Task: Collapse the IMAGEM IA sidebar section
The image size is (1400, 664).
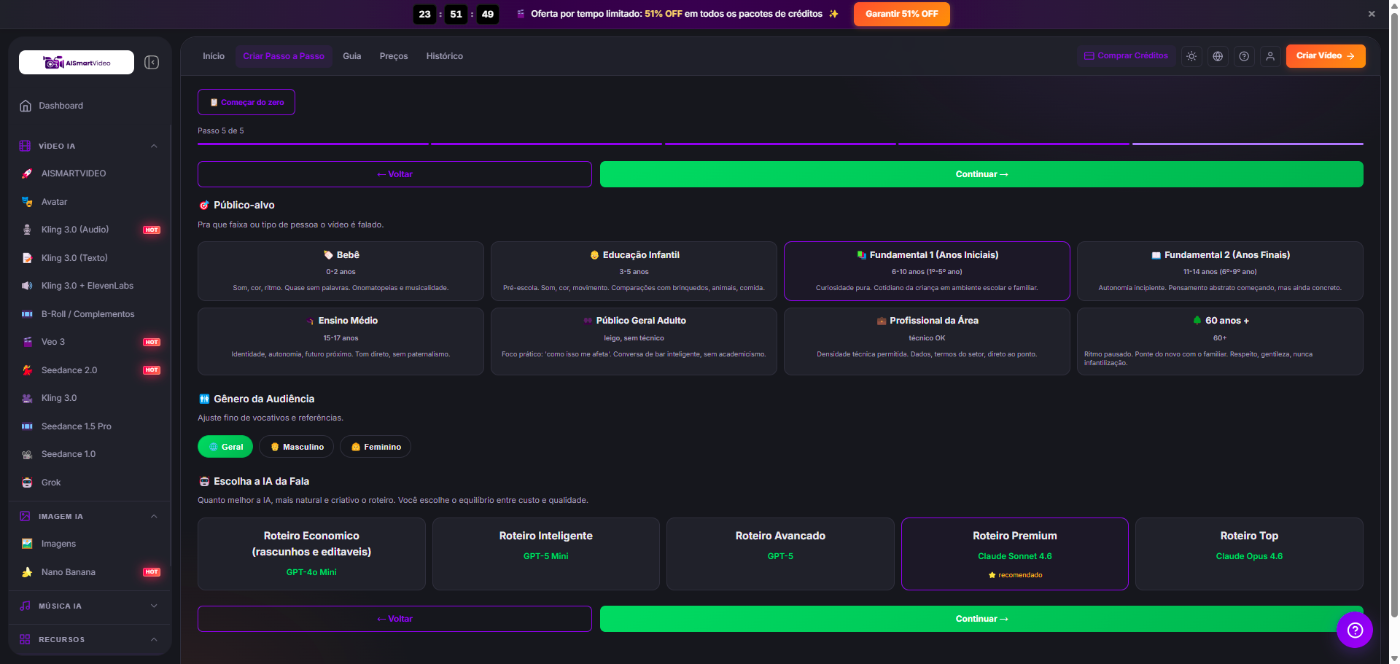Action: (154, 516)
